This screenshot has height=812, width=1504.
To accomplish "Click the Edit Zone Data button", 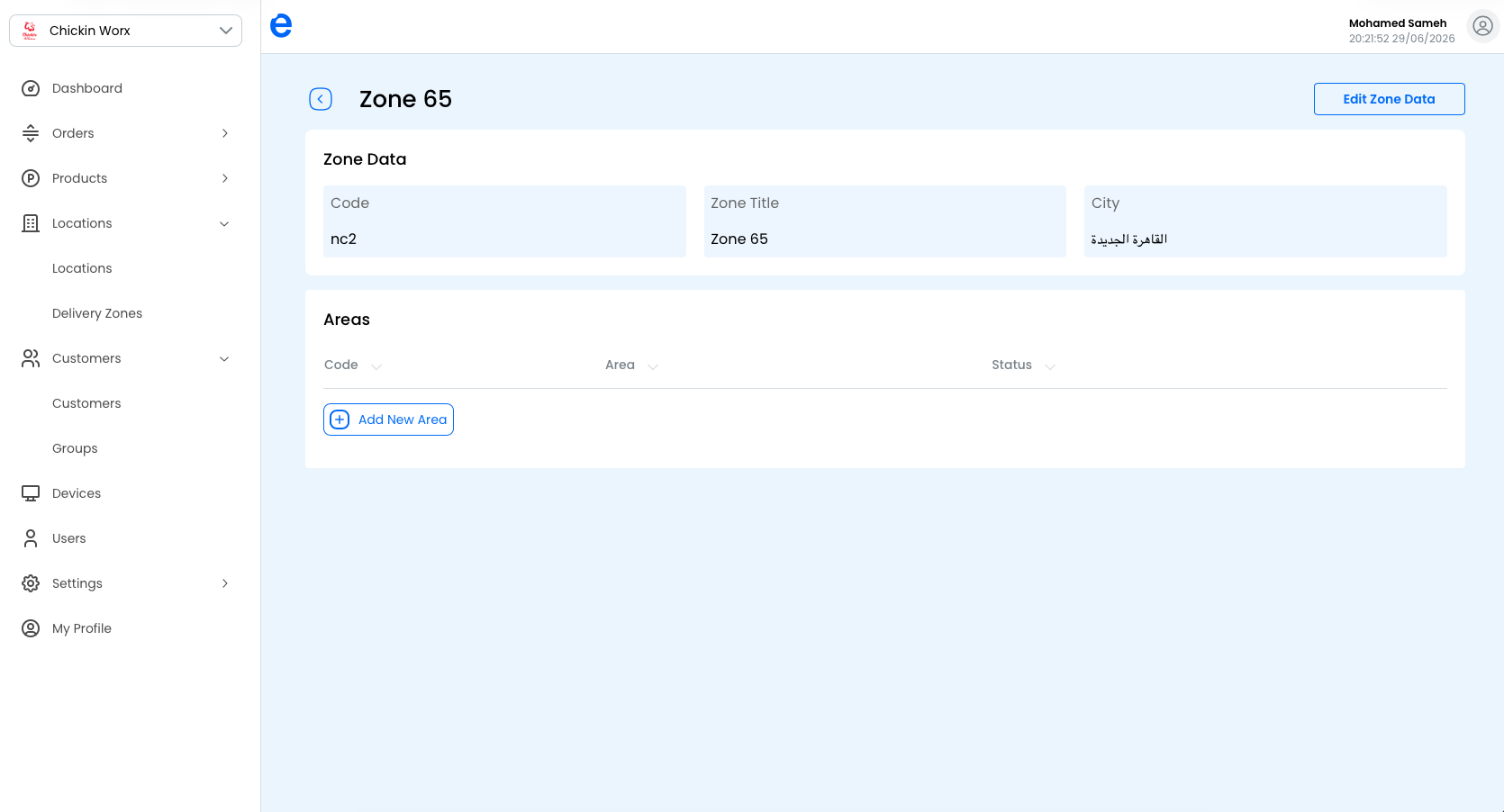I will [1389, 99].
